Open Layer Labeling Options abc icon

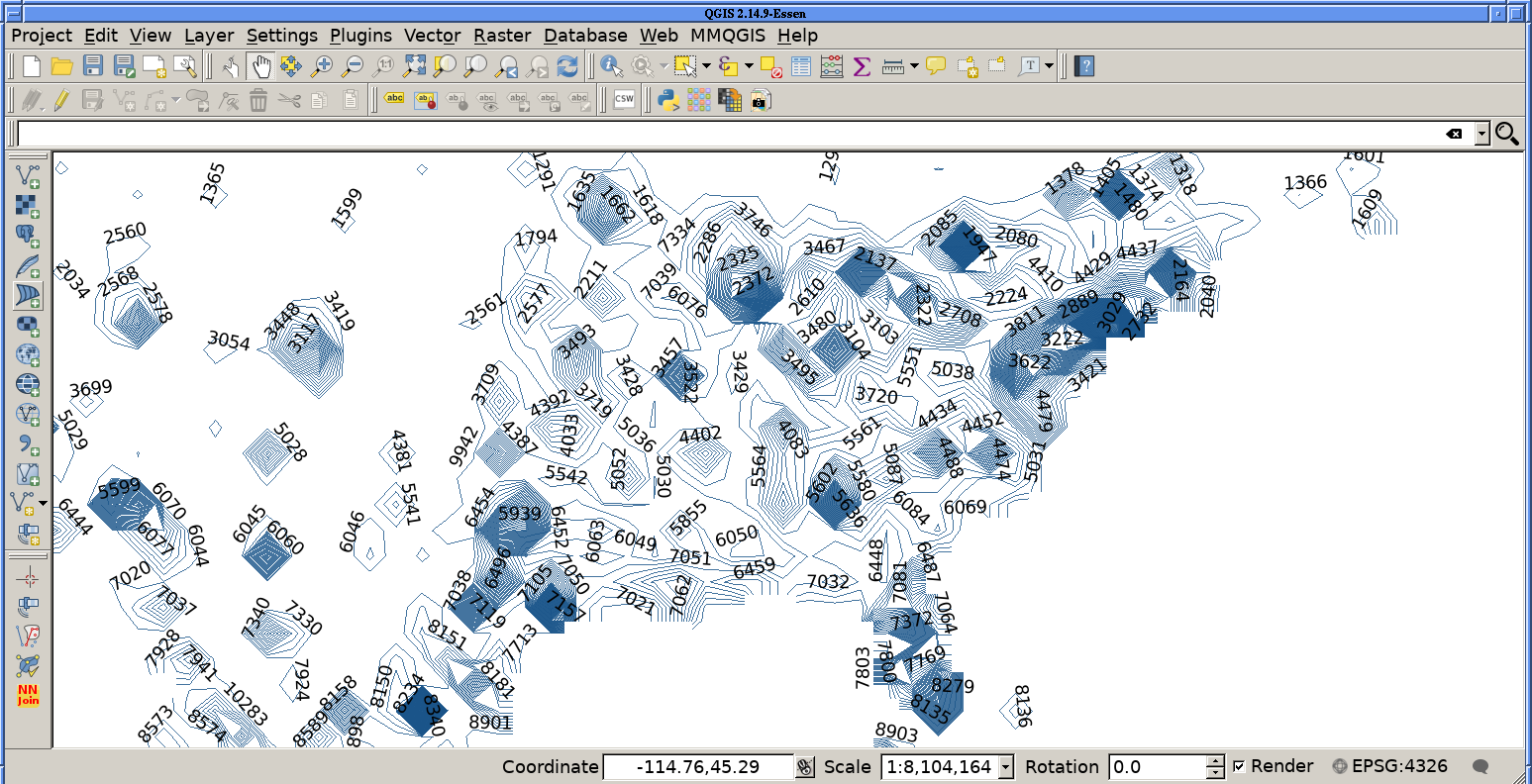[x=394, y=99]
